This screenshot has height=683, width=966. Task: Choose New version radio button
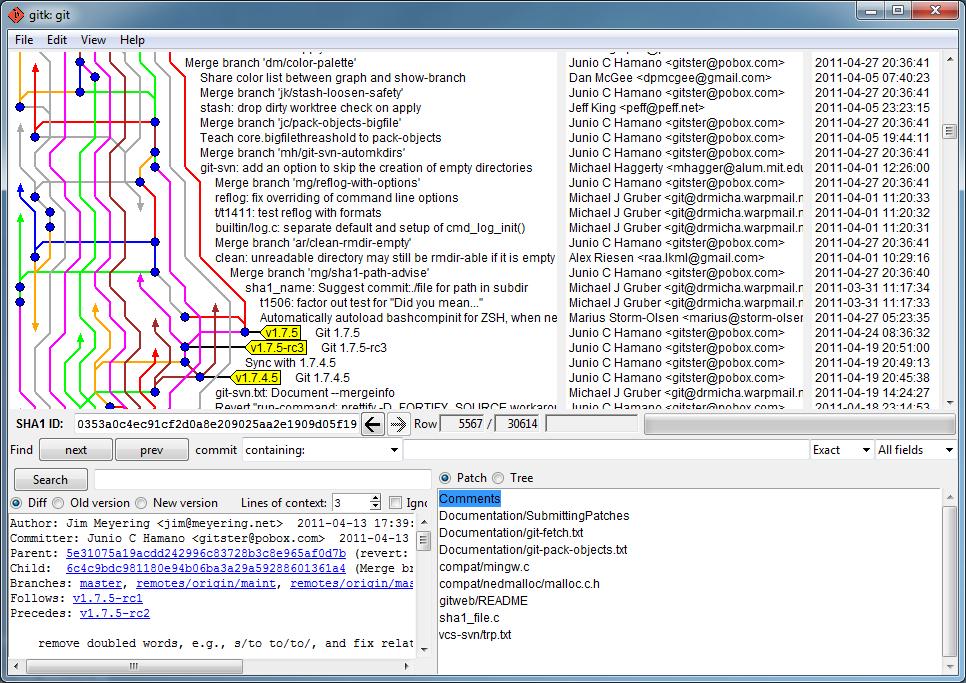[x=141, y=503]
